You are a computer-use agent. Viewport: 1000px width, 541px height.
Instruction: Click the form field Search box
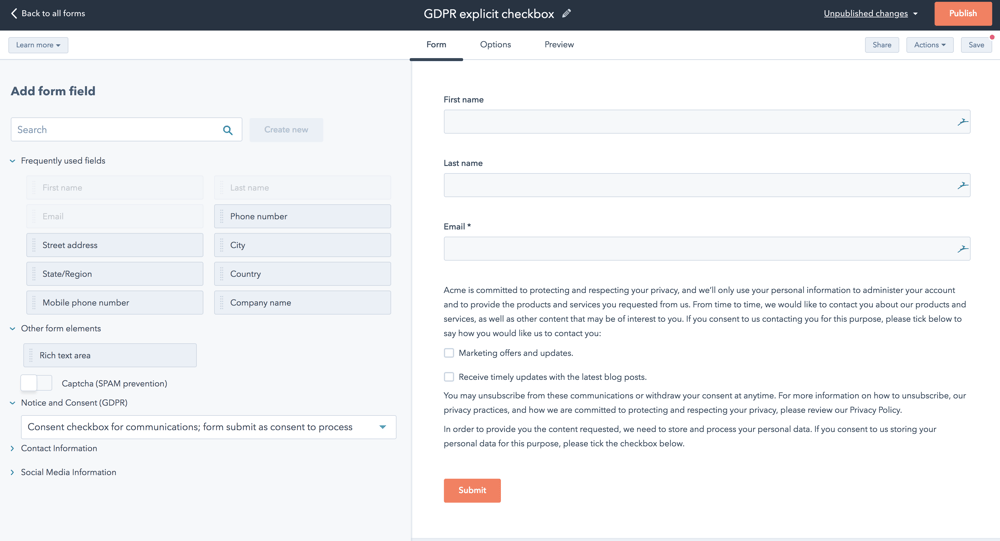pos(115,130)
